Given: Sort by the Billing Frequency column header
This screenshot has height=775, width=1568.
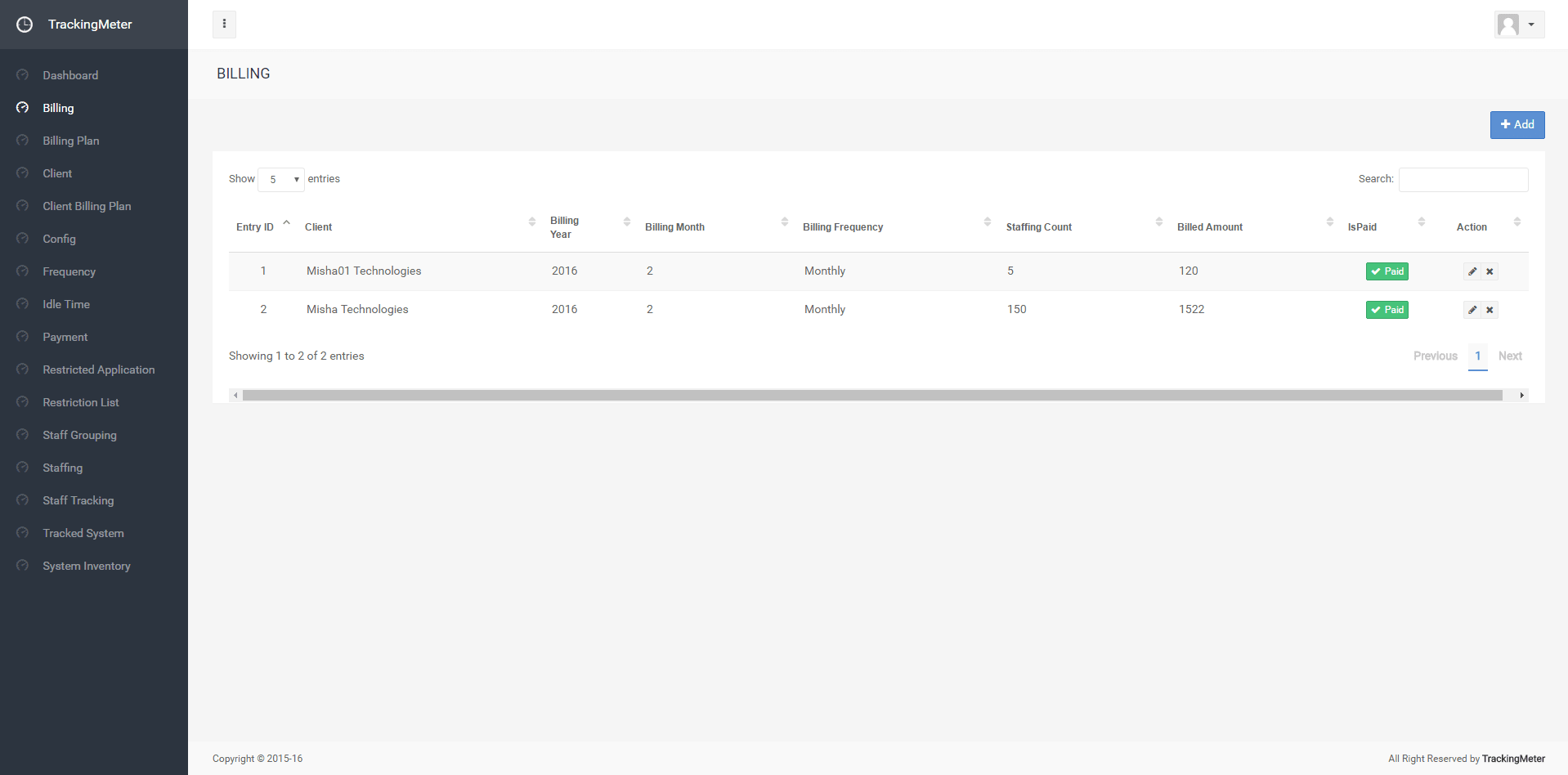Looking at the screenshot, I should 843,227.
